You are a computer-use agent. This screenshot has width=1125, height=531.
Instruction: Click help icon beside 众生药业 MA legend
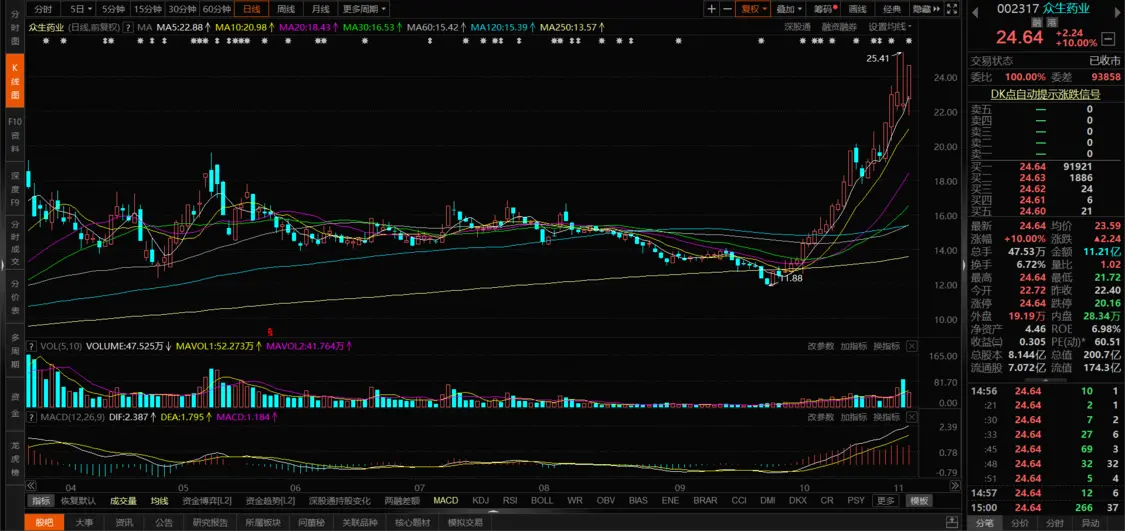click(128, 27)
